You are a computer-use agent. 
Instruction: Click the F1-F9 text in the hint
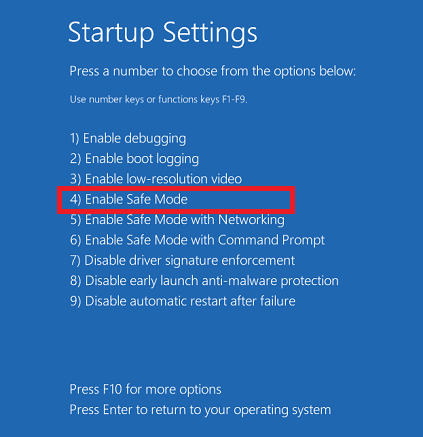pos(234,99)
